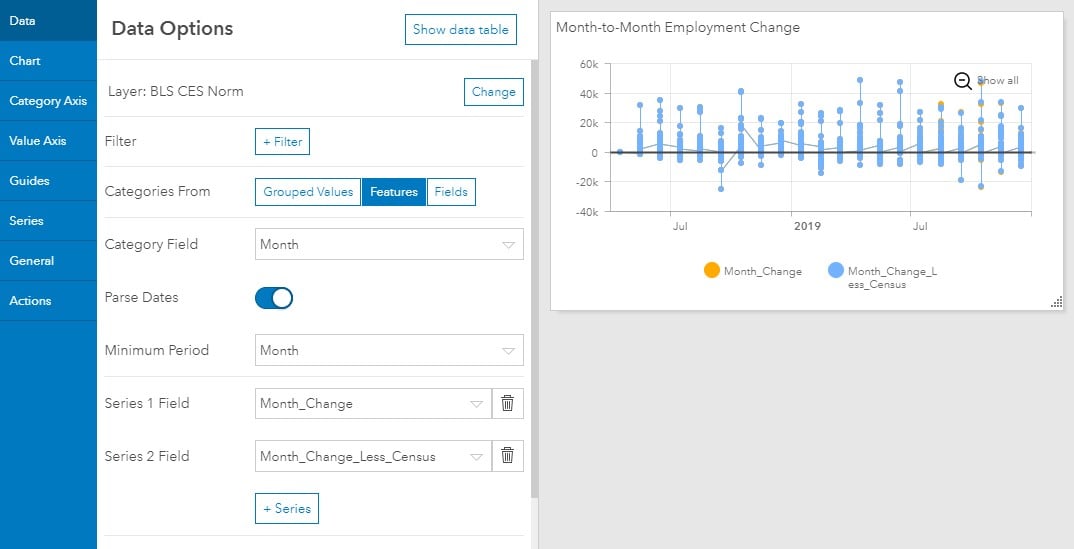Open the Value Axis tab
Screen dimensions: 1074x549
pos(48,141)
